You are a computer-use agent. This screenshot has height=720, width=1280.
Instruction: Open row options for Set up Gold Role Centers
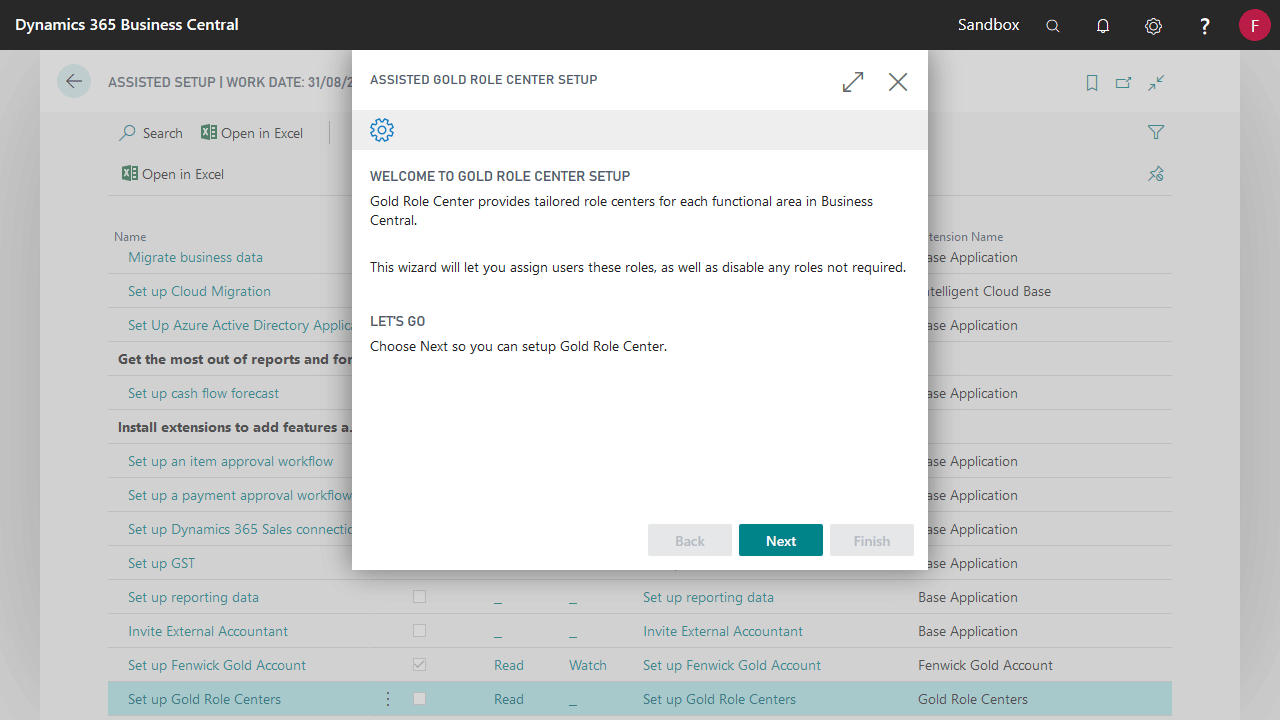[388, 699]
